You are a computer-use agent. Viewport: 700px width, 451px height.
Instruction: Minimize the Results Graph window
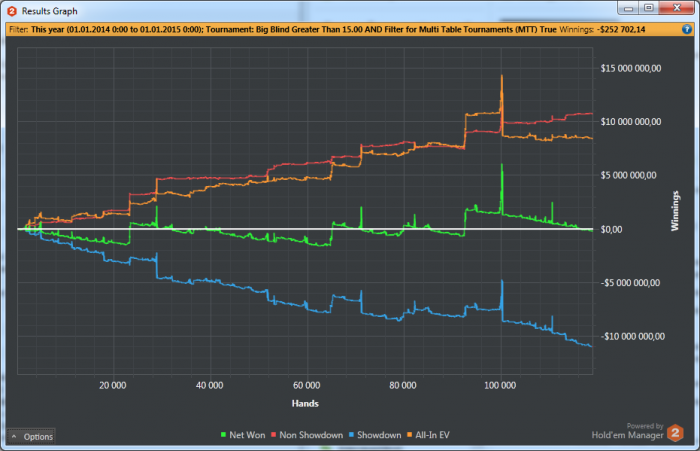[x=628, y=8]
